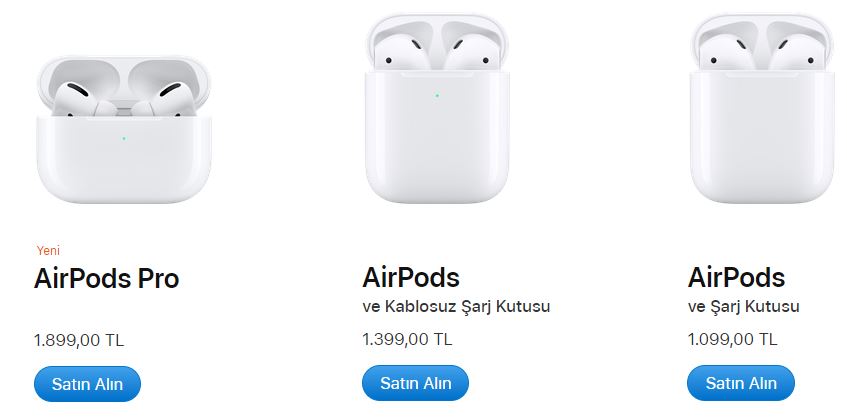The width and height of the screenshot is (847, 419).
Task: Open the AirPods Pro title link
Action: [x=106, y=279]
